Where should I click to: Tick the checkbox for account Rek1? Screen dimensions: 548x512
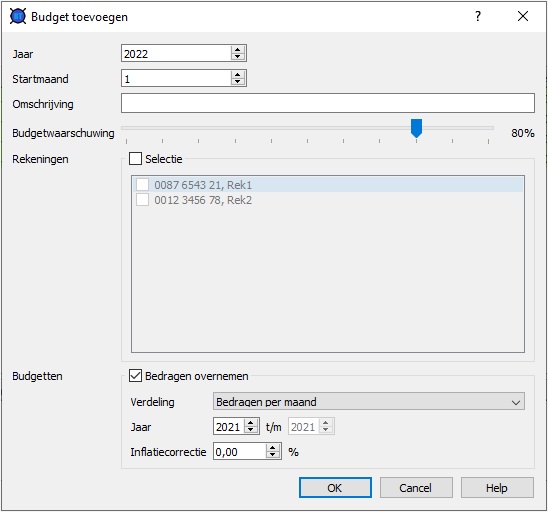click(x=142, y=185)
